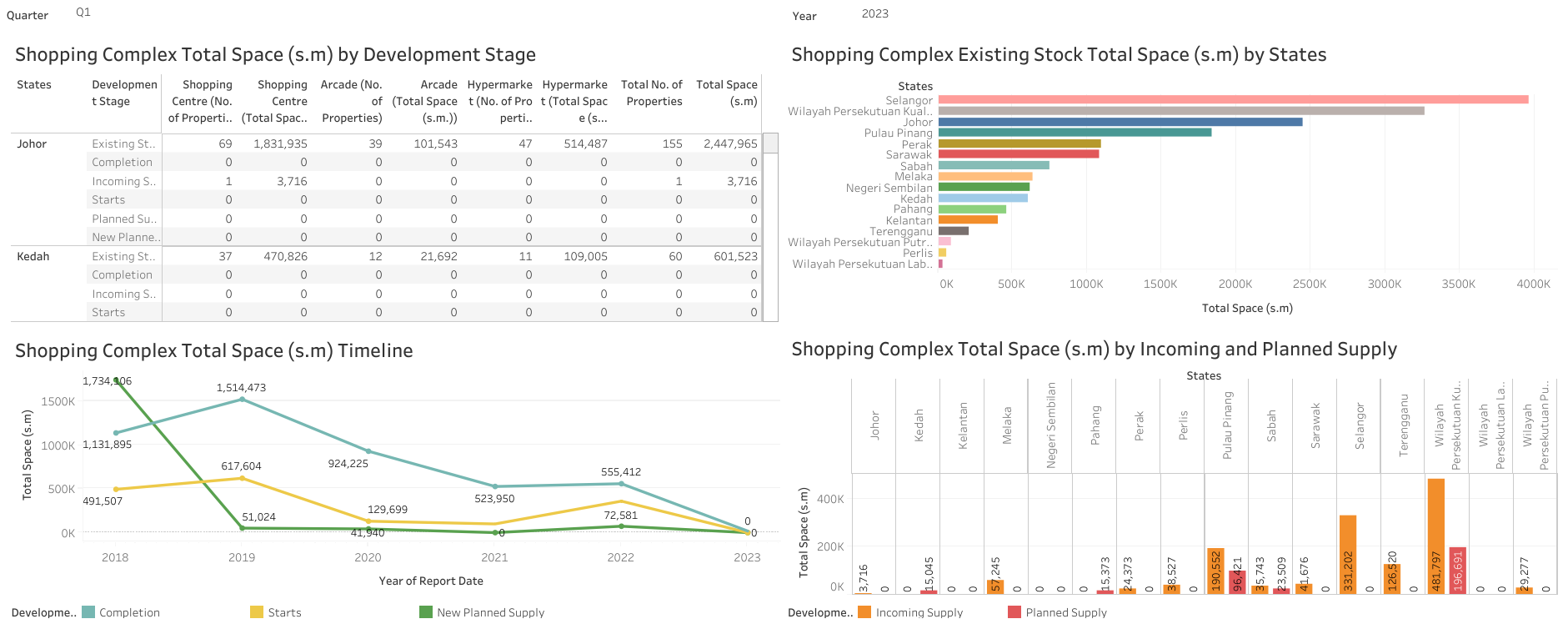Screen dimensions: 1568x629
Task: Select the 196,691 Planned Supply red bar
Action: click(x=1457, y=570)
